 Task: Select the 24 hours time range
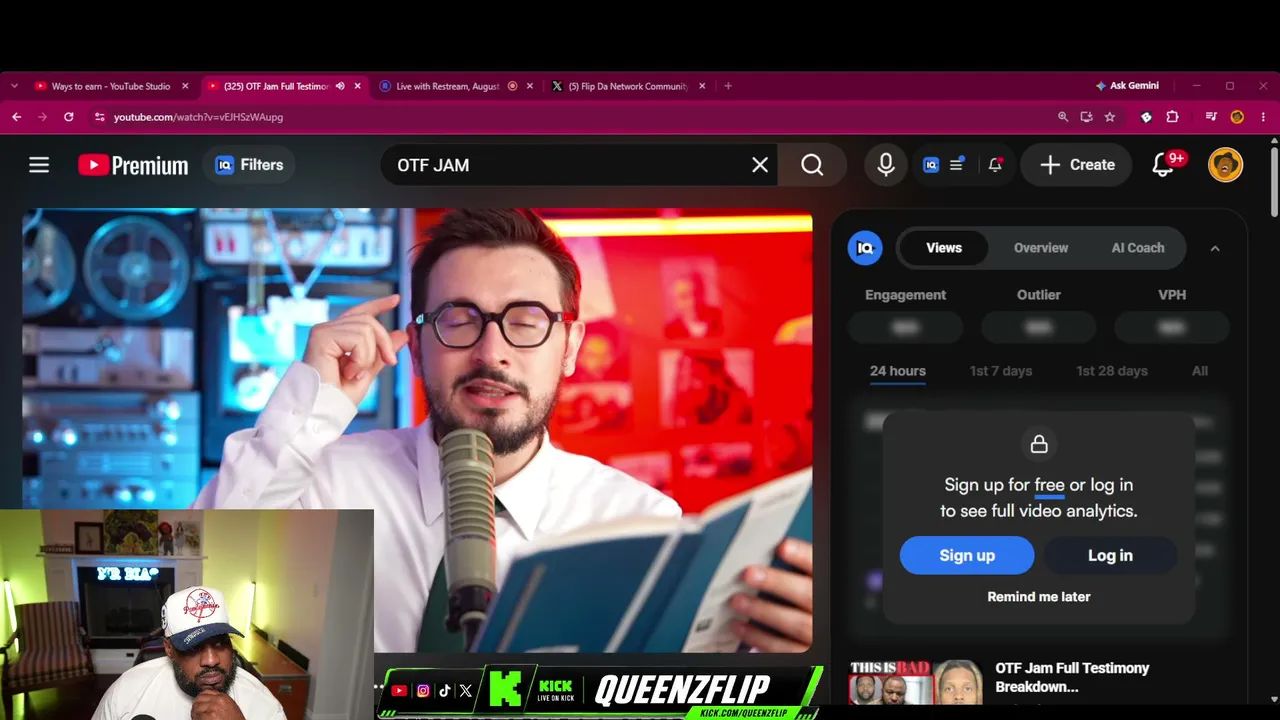(898, 371)
